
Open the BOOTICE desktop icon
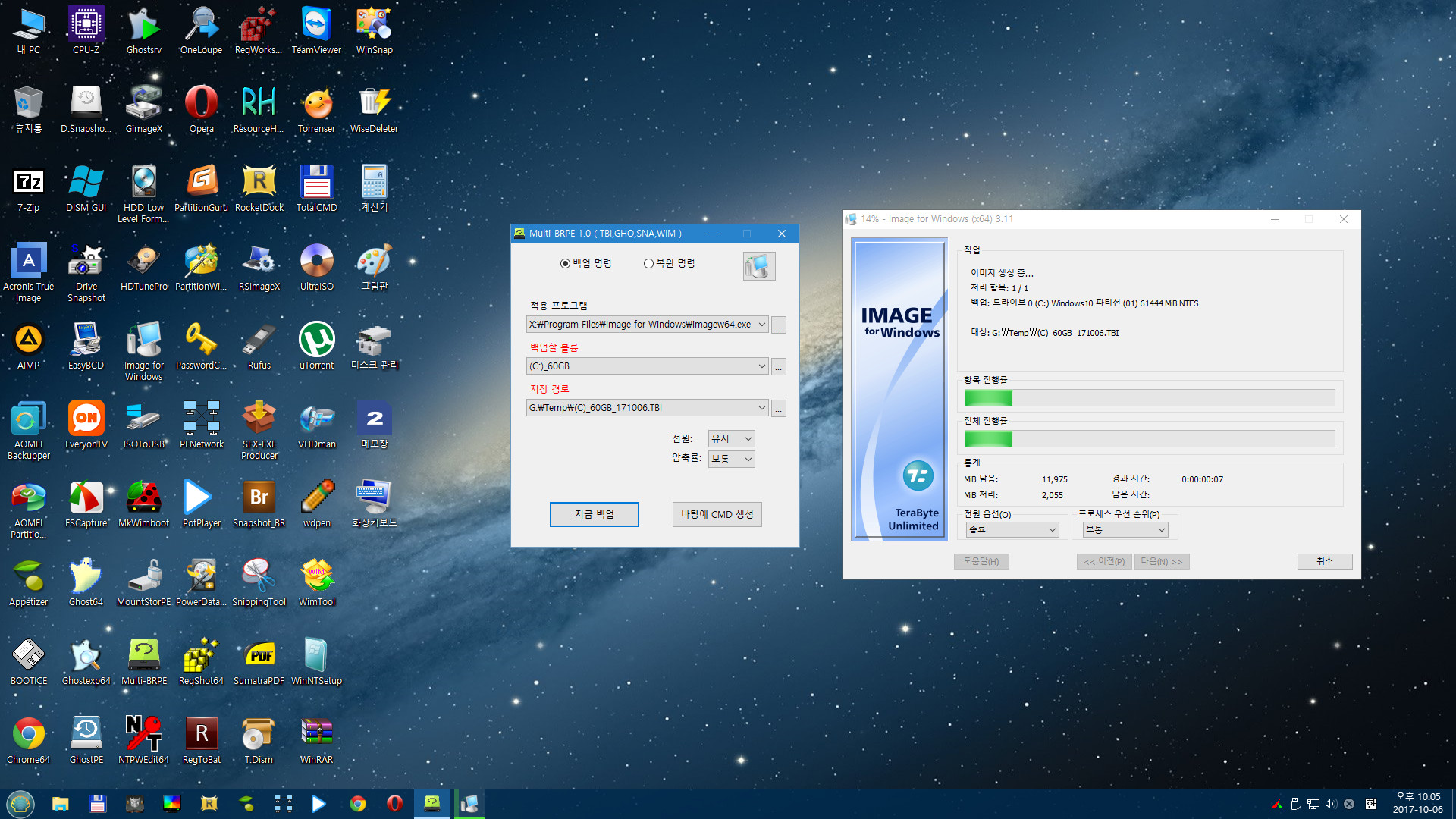click(x=29, y=661)
